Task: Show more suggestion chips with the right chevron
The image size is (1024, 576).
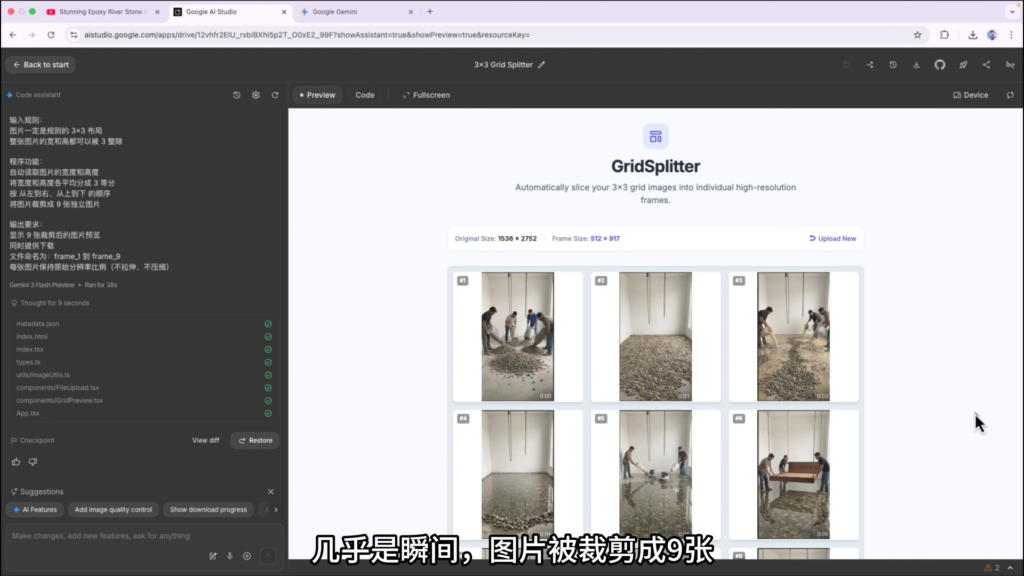Action: (x=276, y=509)
